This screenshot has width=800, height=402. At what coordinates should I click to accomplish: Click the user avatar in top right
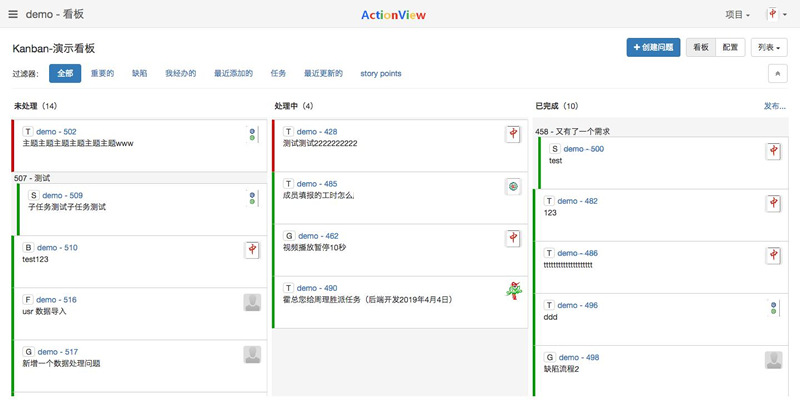point(772,15)
